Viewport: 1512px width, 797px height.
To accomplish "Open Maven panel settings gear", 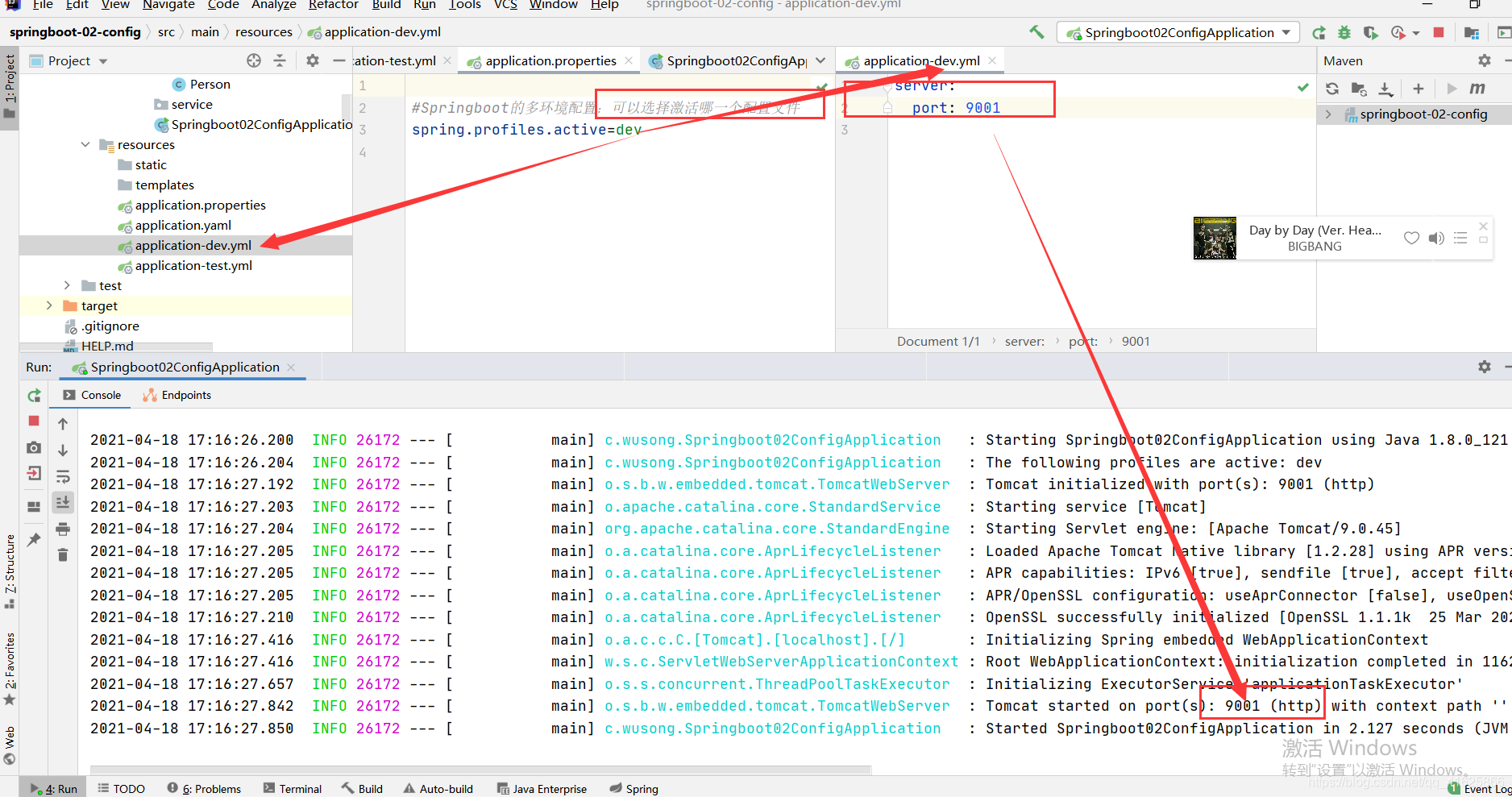I will point(1485,60).
